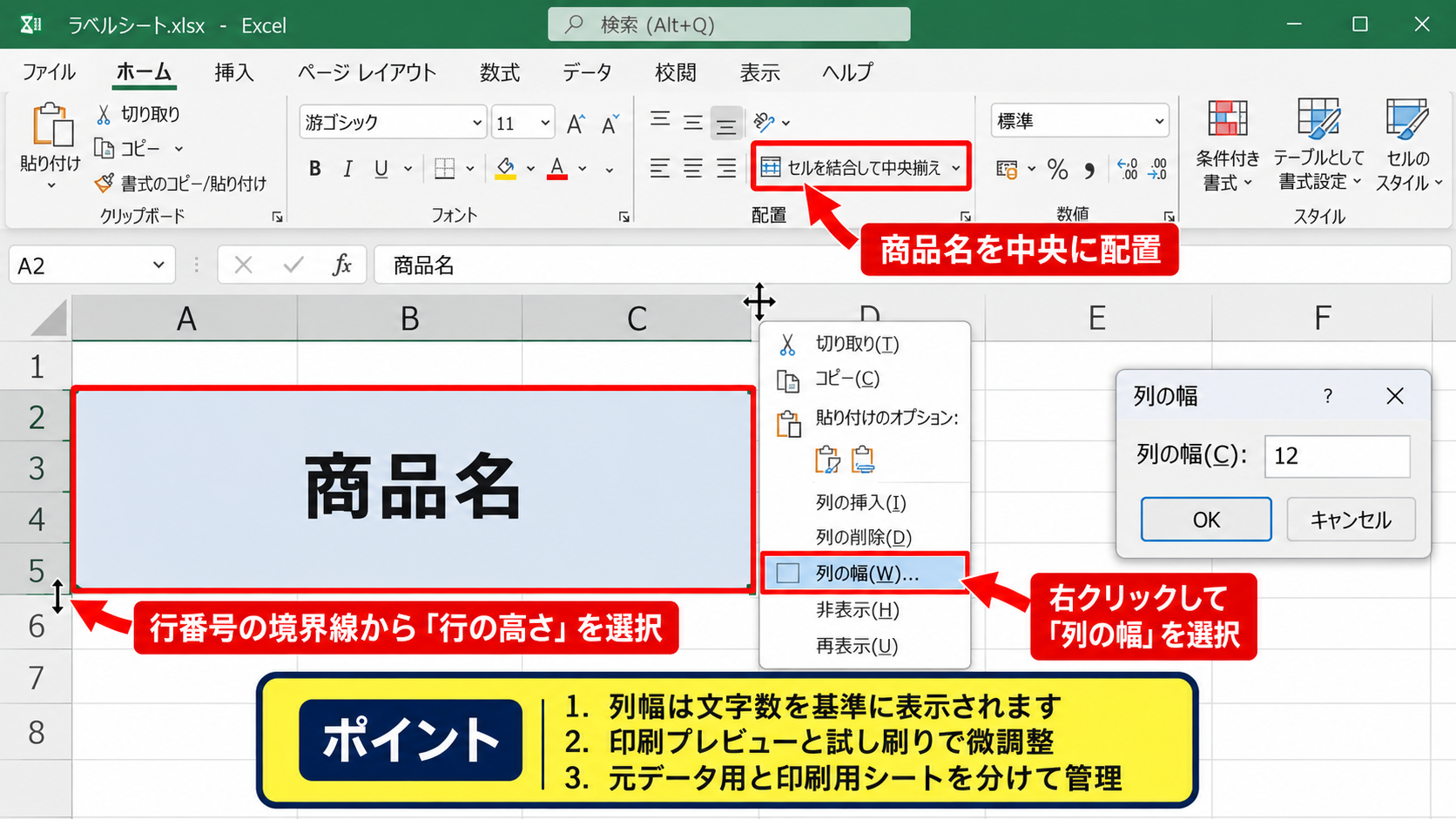Screen dimensions: 1456x819
Task: Toggle bold formatting
Action: 315,169
